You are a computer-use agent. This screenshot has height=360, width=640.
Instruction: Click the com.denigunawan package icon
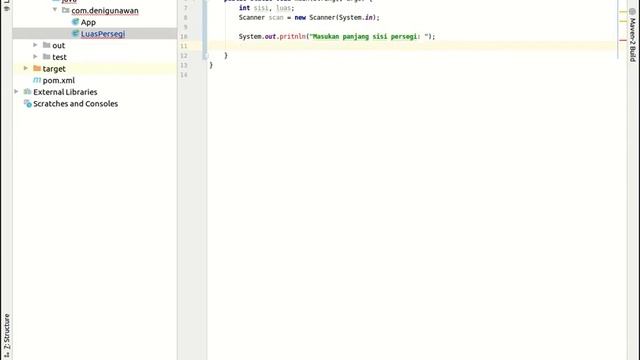pyautogui.click(x=66, y=10)
